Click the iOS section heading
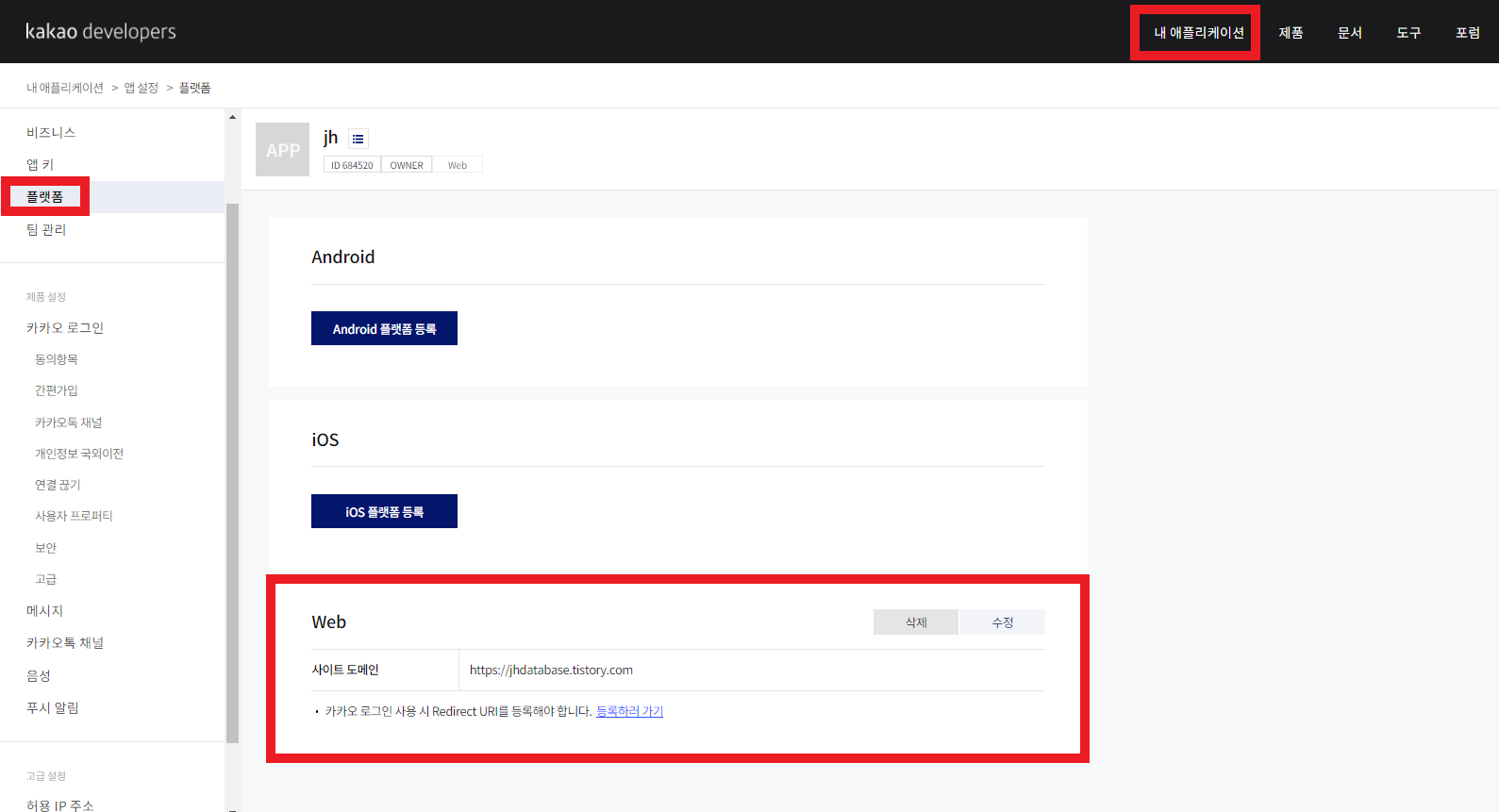This screenshot has height=812, width=1499. [325, 439]
